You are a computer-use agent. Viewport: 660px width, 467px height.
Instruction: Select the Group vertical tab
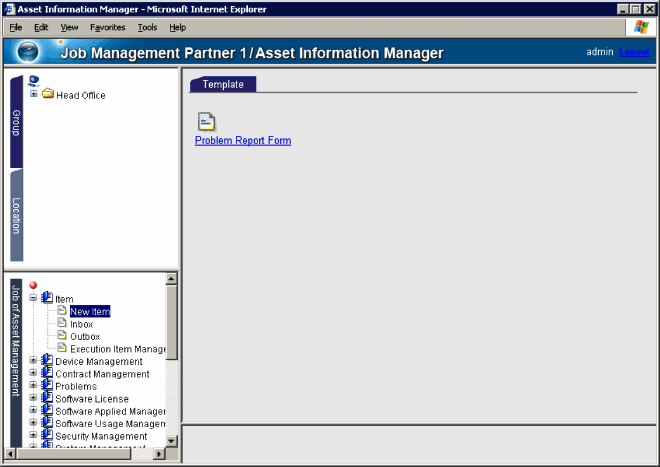click(16, 122)
